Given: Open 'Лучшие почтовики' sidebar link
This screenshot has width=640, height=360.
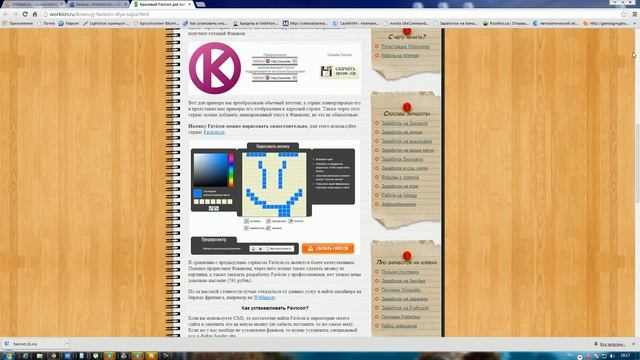Looking at the screenshot, I should tap(400, 272).
